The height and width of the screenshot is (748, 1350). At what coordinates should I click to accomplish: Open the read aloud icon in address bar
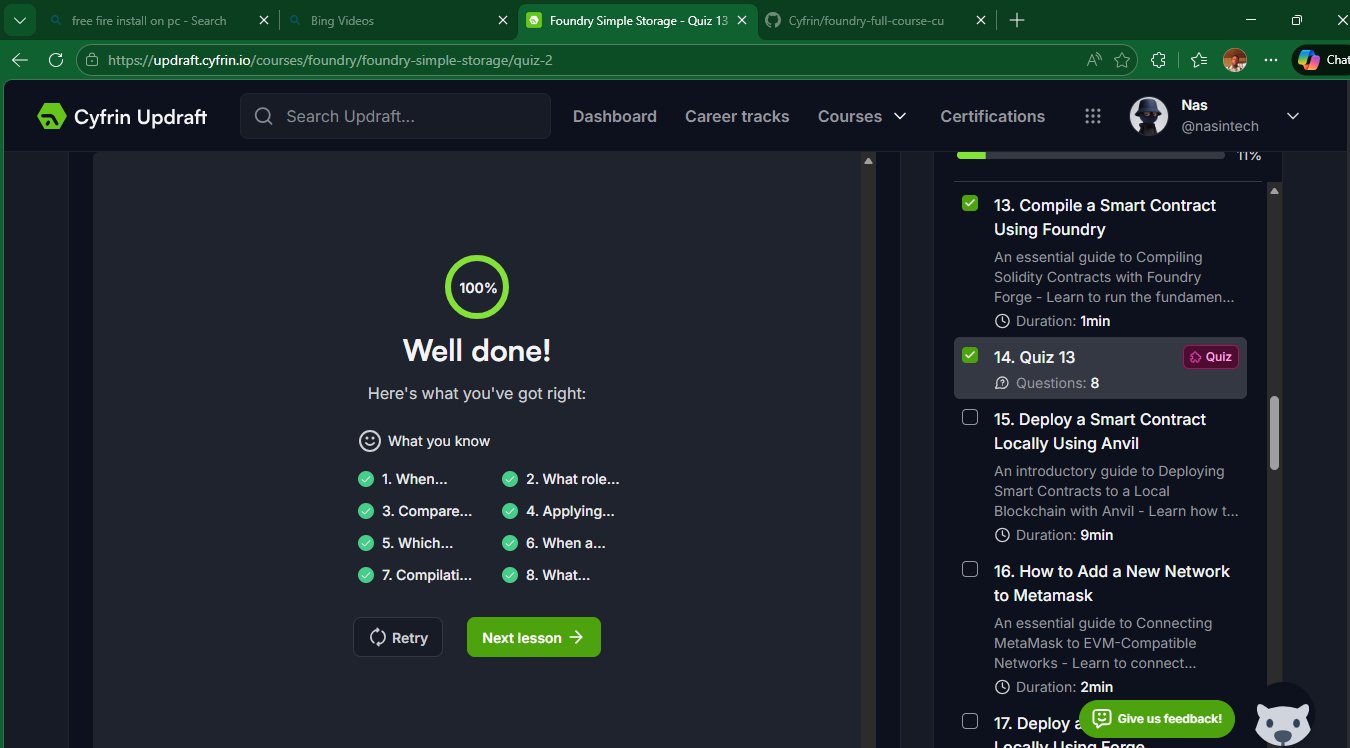point(1094,60)
